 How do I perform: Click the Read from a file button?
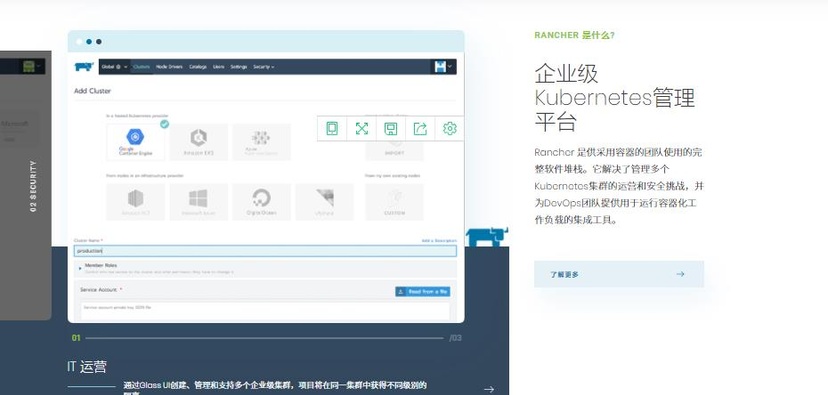[422, 291]
